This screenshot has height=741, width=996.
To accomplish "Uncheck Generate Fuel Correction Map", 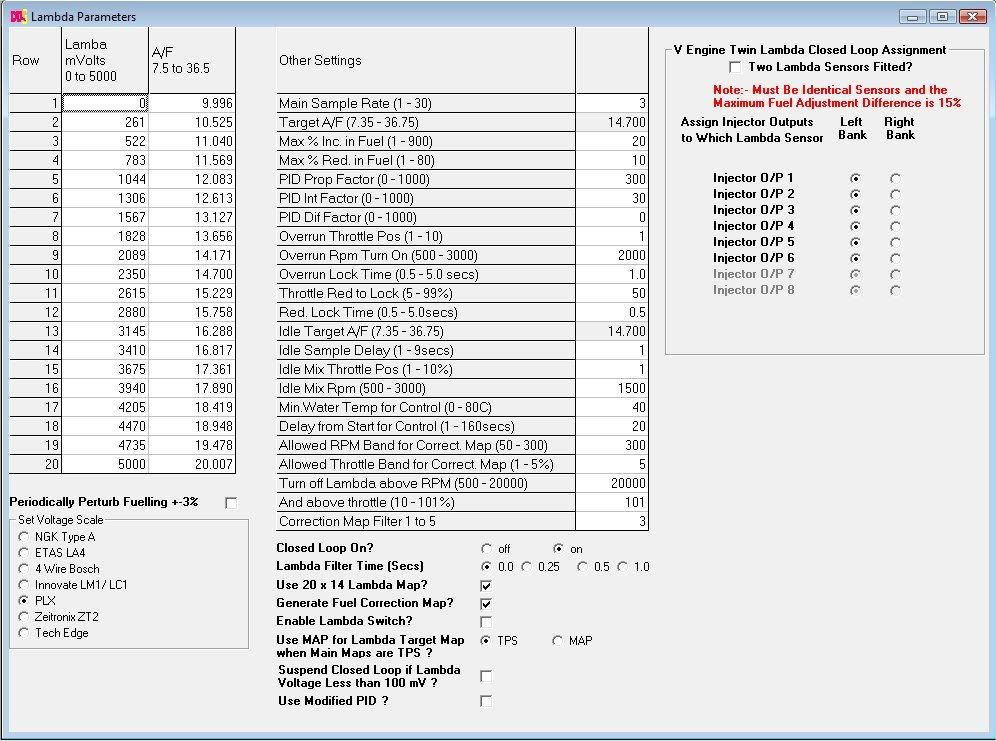I will 486,603.
